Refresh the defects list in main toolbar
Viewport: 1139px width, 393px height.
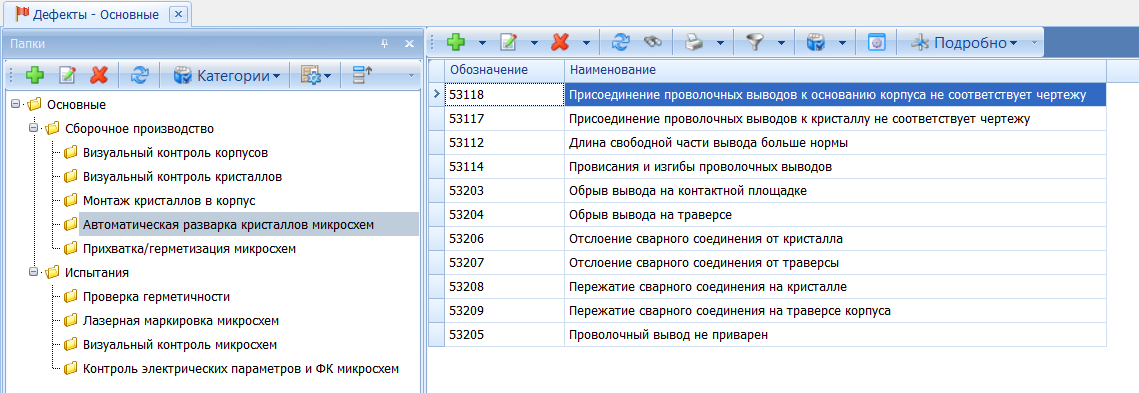pos(621,43)
